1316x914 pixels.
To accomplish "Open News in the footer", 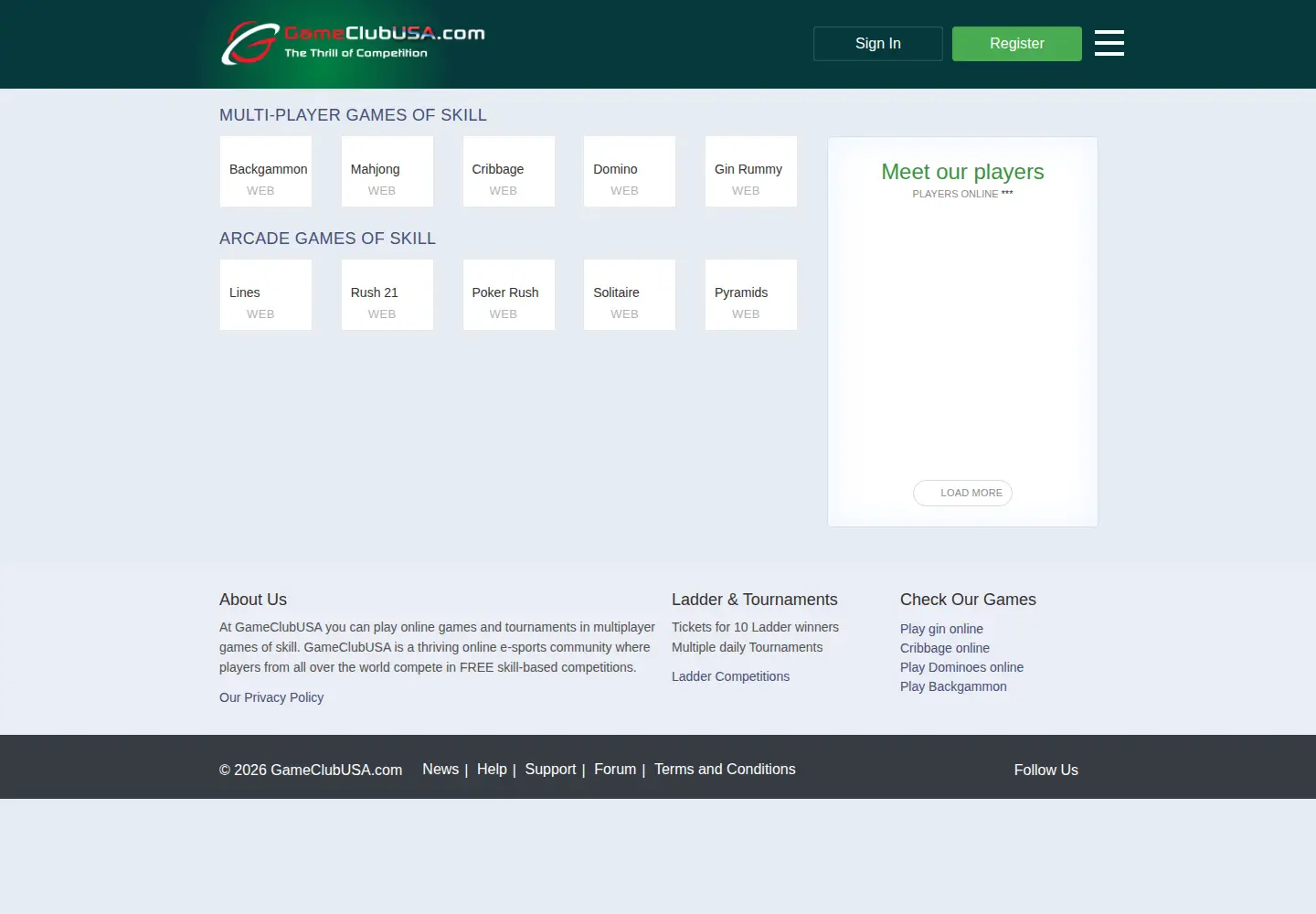I will click(x=440, y=770).
